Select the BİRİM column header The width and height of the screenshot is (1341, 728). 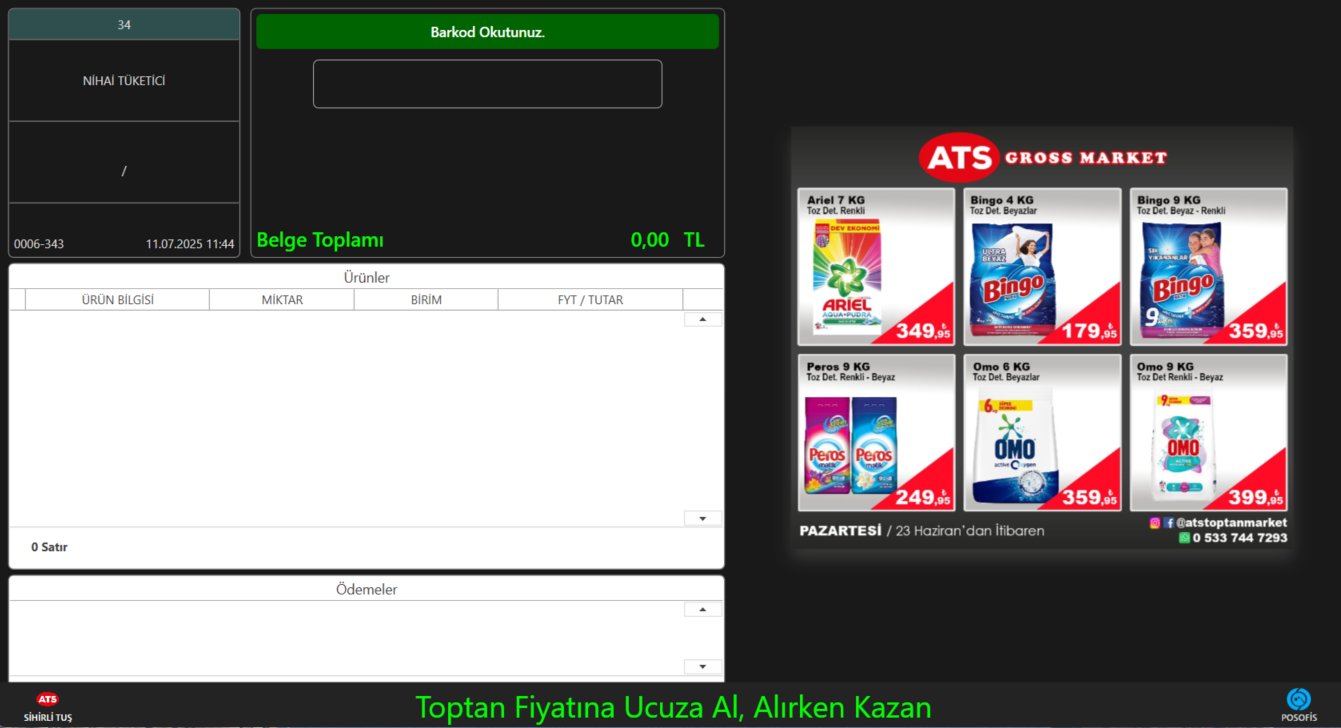click(426, 300)
